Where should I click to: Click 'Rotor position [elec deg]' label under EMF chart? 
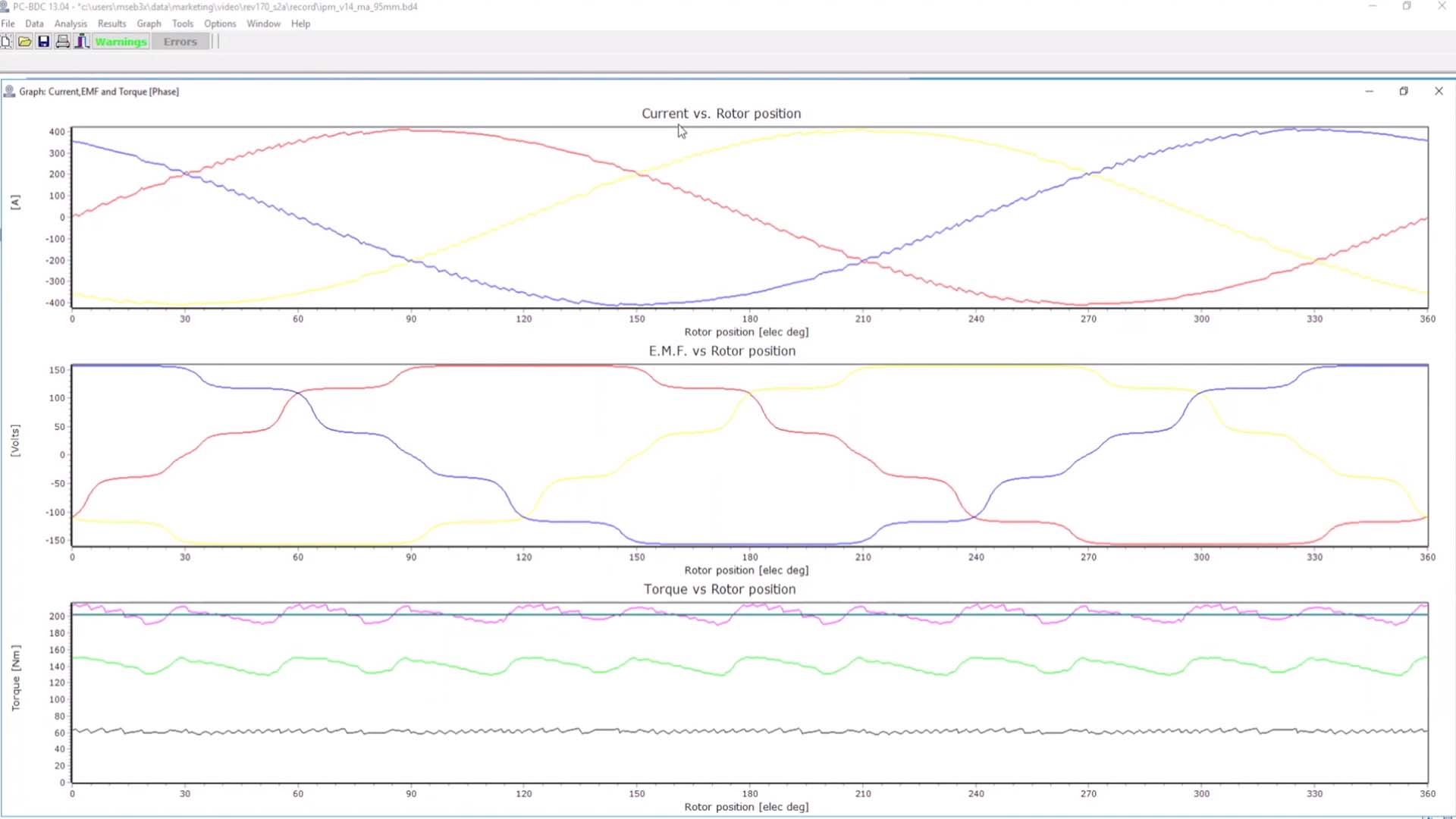pos(746,570)
